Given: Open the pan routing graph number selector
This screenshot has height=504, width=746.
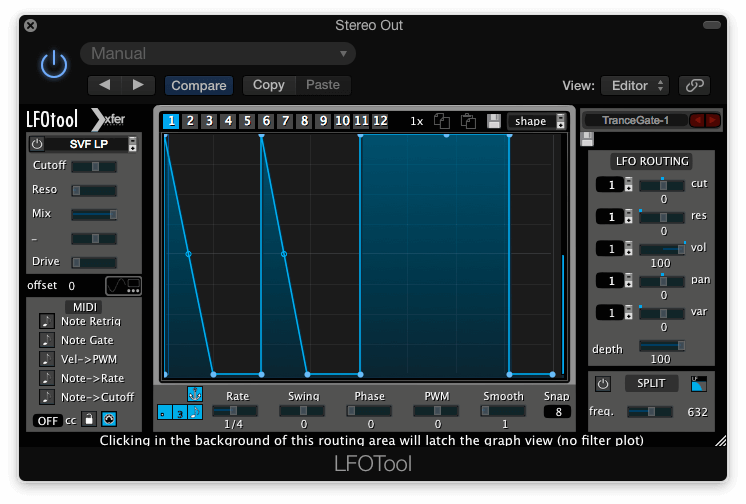Looking at the screenshot, I should 614,281.
